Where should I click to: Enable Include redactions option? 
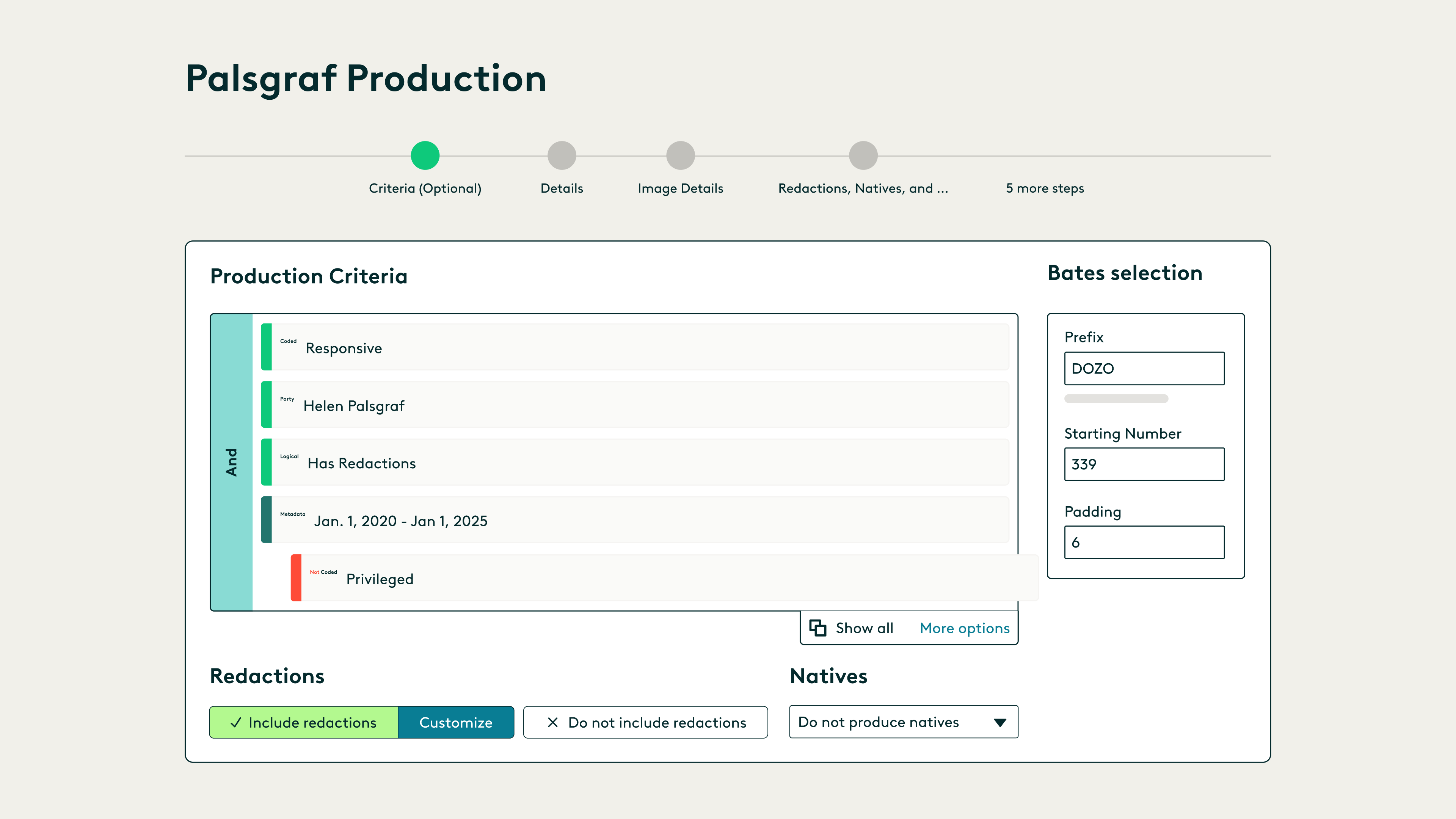[x=303, y=722]
